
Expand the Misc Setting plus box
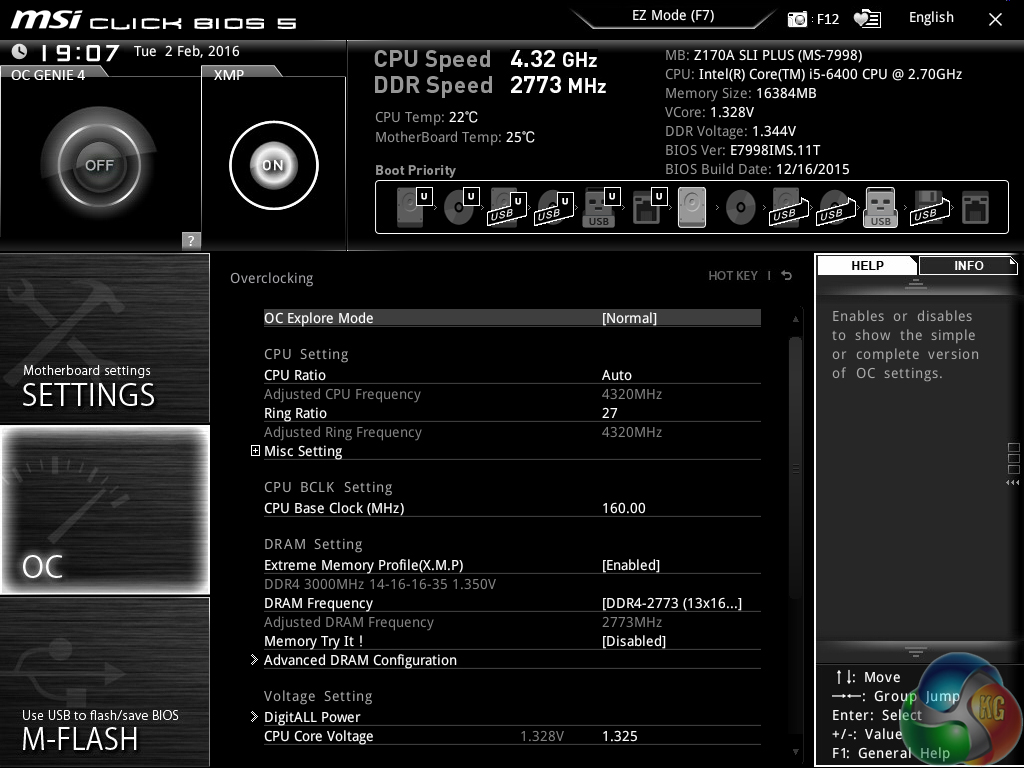tap(255, 451)
